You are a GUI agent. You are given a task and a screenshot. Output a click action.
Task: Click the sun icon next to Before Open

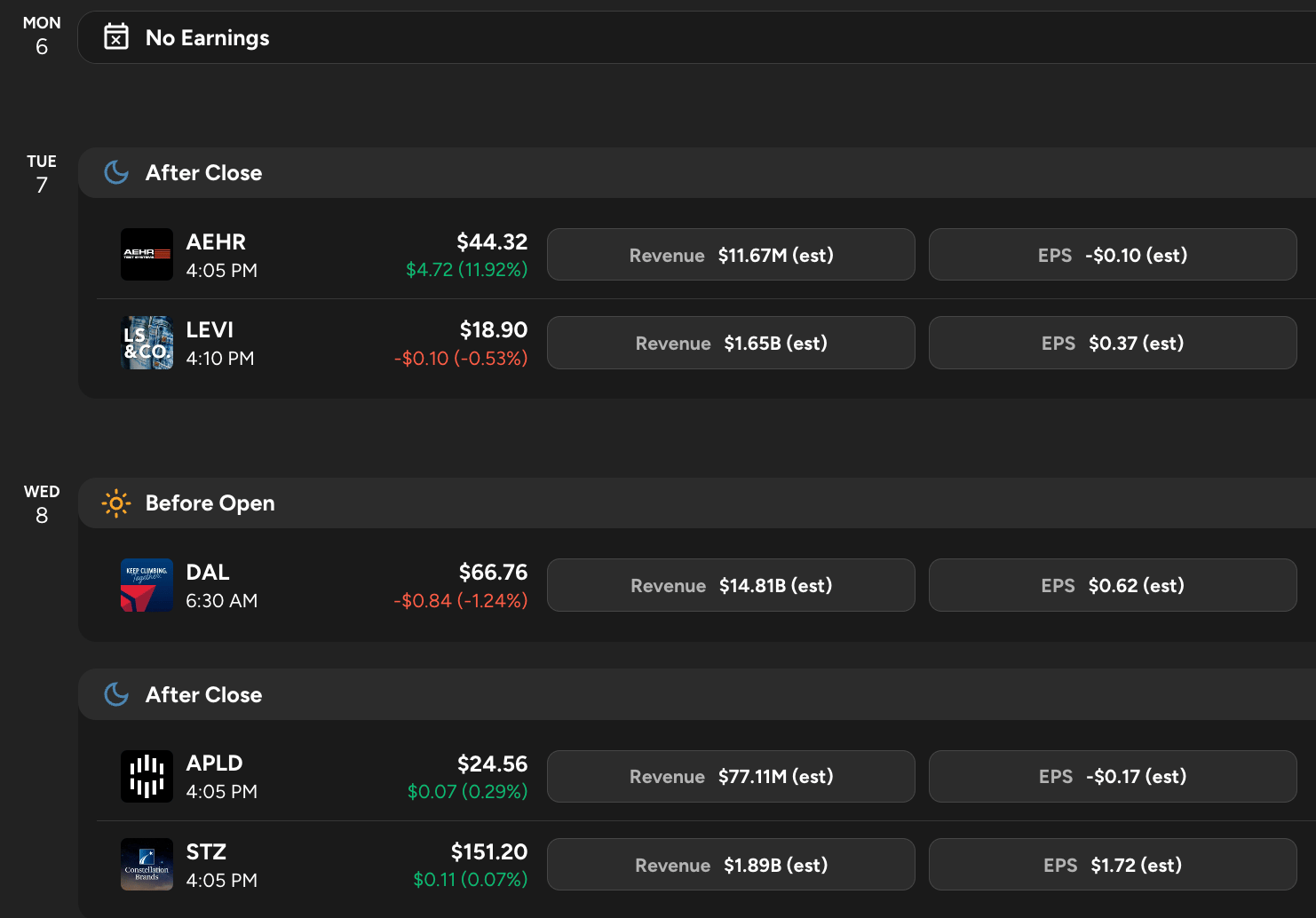tap(116, 503)
